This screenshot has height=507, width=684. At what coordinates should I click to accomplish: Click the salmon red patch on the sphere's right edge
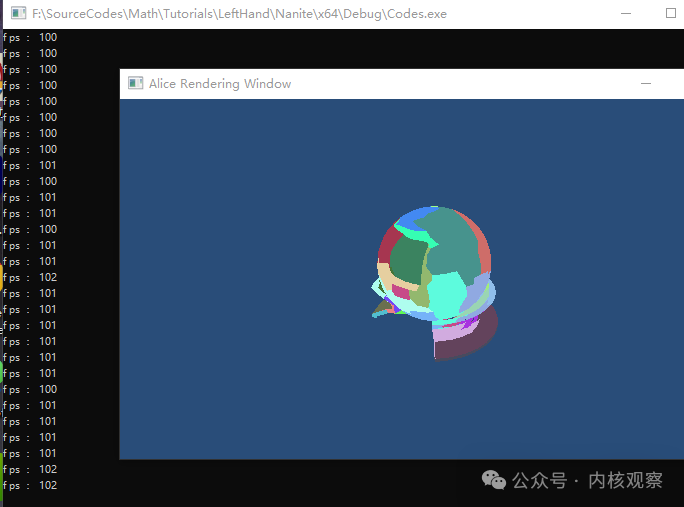pyautogui.click(x=483, y=251)
